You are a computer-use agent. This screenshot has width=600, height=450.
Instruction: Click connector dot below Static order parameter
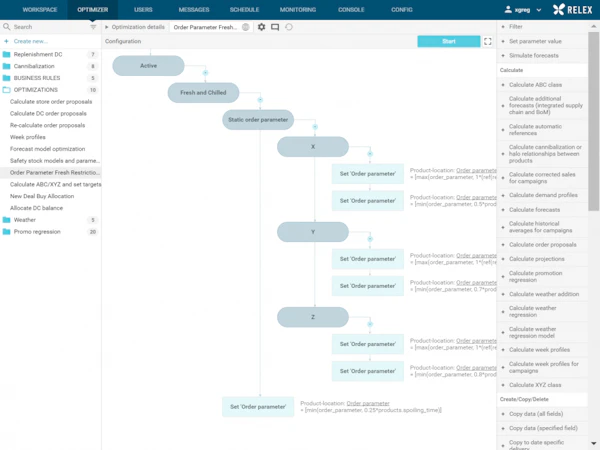[x=315, y=127]
